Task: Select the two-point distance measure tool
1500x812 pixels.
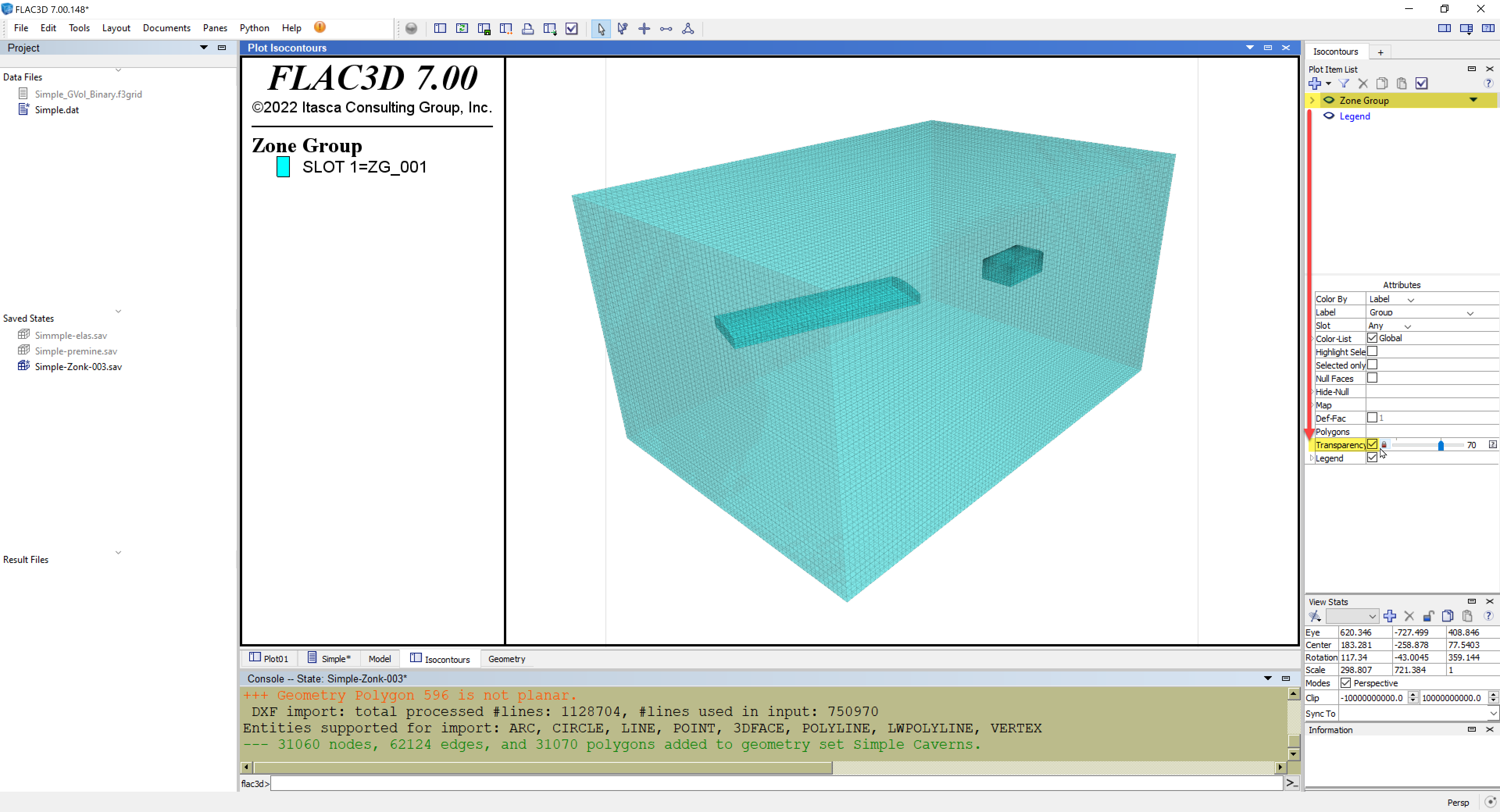Action: [666, 28]
